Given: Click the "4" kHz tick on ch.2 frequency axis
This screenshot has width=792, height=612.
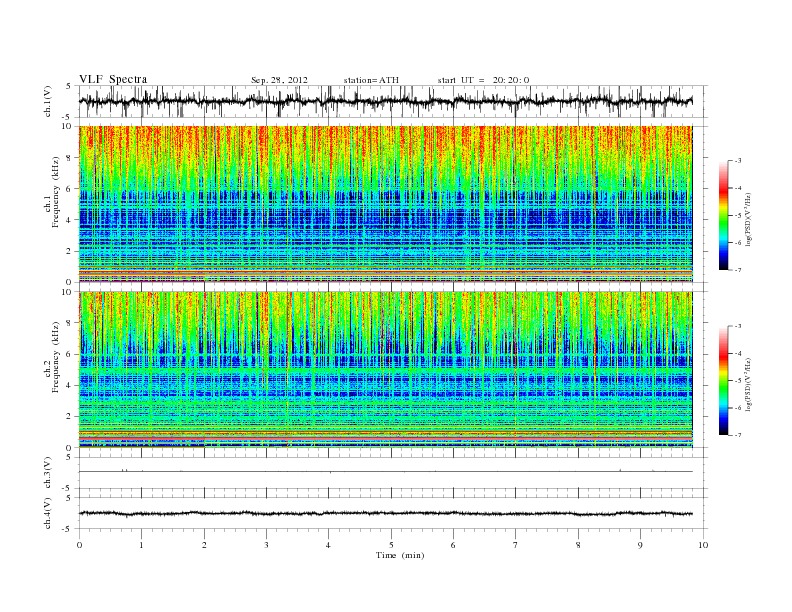Looking at the screenshot, I should point(70,385).
